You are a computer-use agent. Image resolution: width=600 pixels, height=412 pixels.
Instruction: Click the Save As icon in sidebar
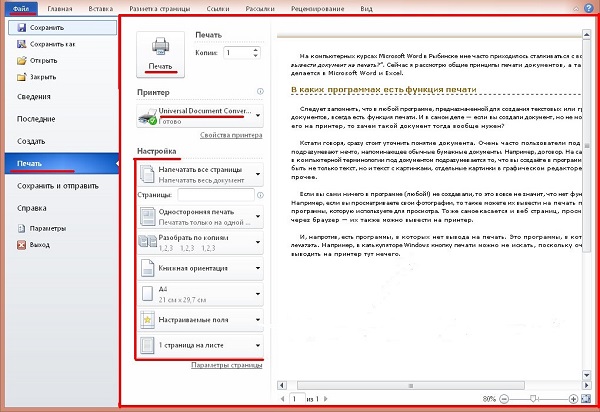11,44
